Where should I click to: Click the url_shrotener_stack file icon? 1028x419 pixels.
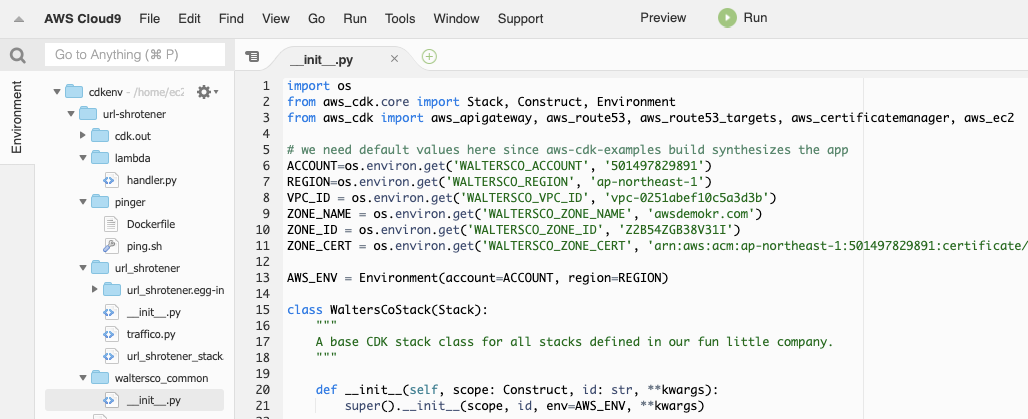(x=111, y=356)
